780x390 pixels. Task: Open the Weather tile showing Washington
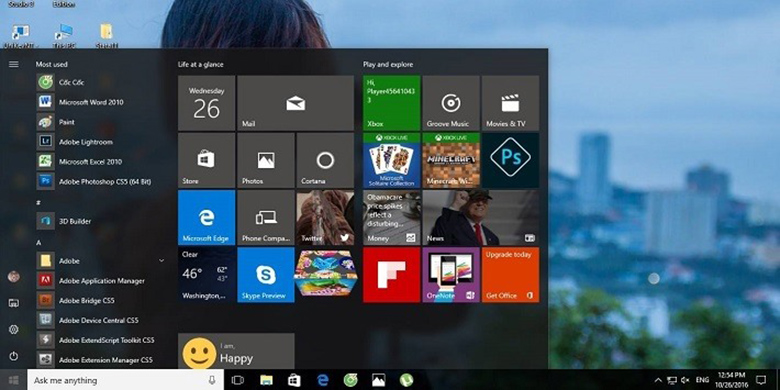pos(206,275)
